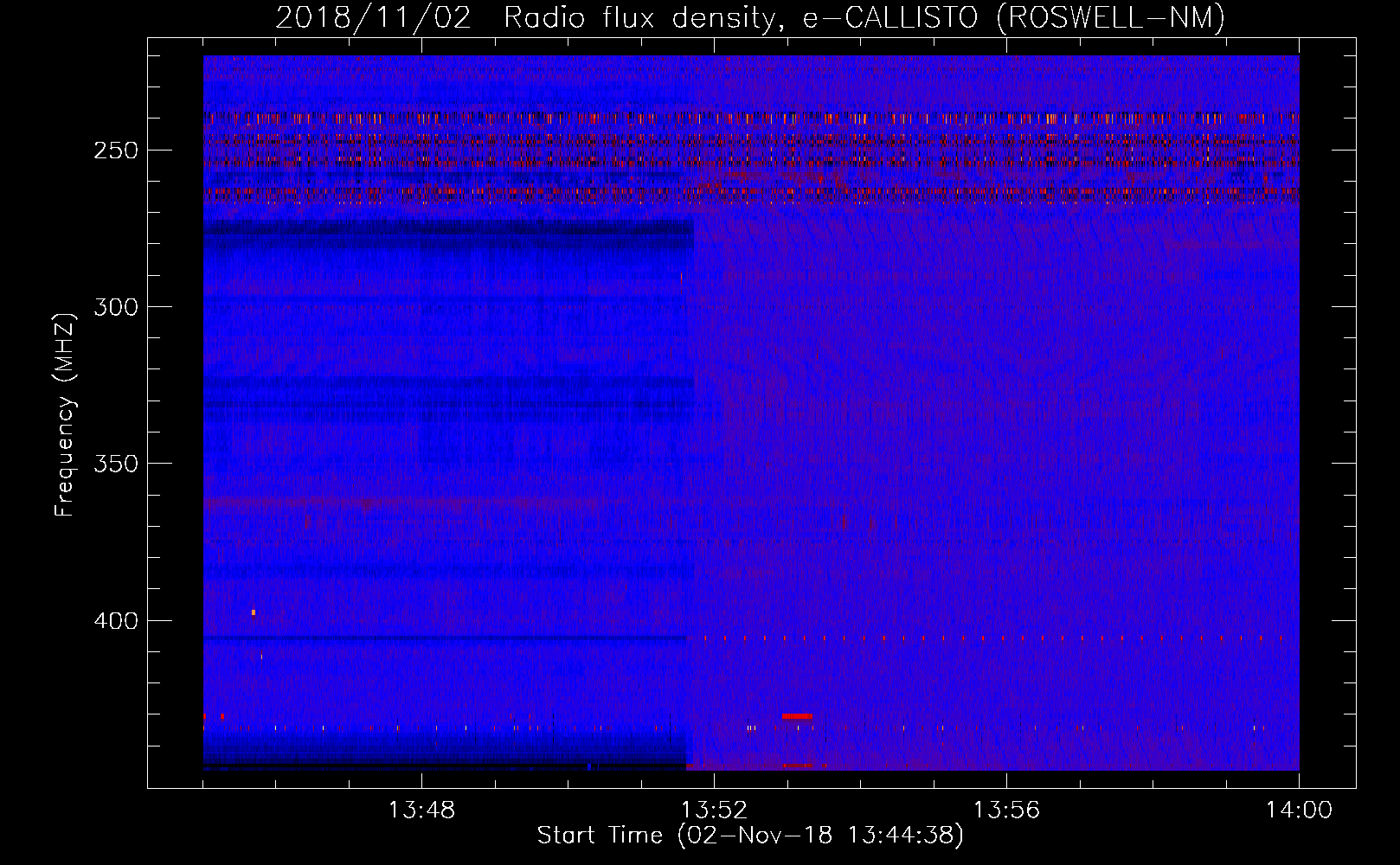Click the small orange spot near 400 MHz
This screenshot has height=865, width=1400.
[254, 612]
